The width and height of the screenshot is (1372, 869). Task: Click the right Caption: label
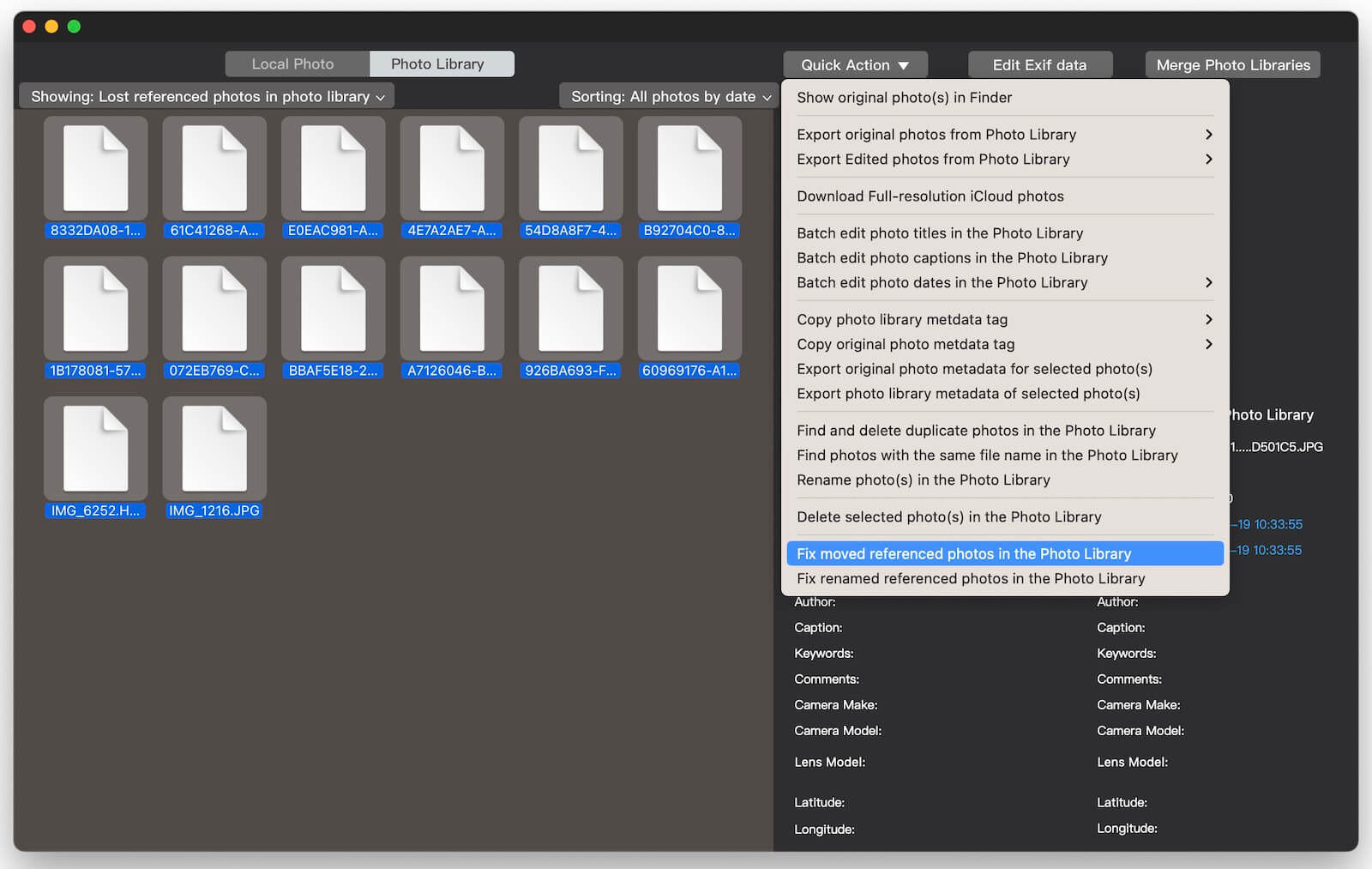click(x=1121, y=628)
